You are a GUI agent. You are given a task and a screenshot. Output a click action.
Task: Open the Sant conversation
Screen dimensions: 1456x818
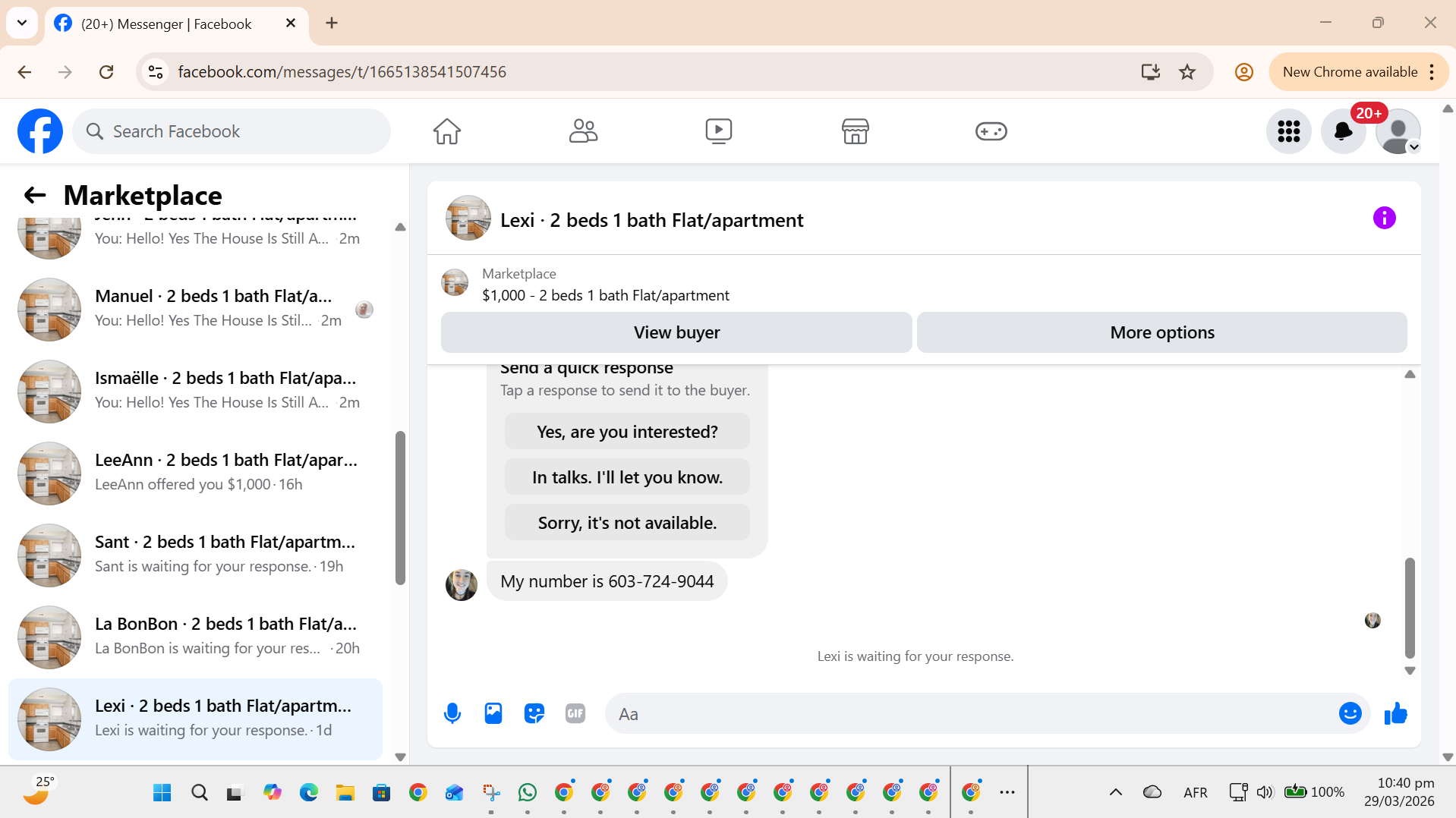(x=196, y=555)
